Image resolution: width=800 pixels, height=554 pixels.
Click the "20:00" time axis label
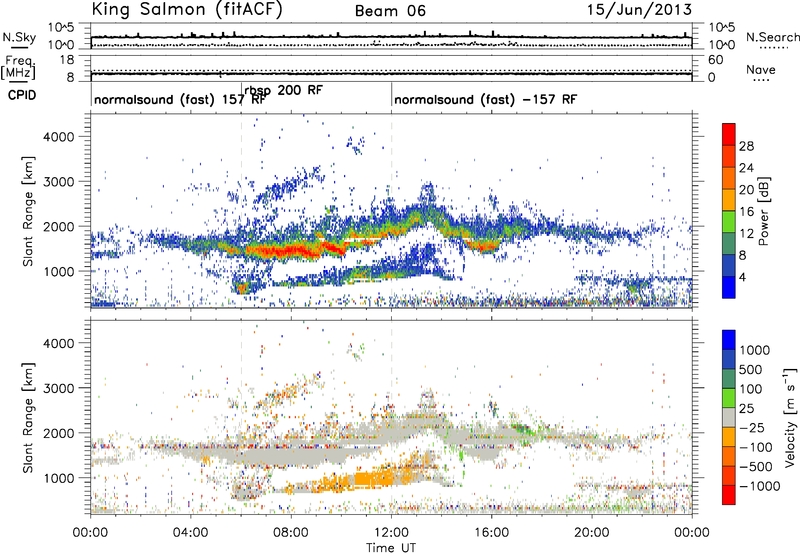click(591, 533)
